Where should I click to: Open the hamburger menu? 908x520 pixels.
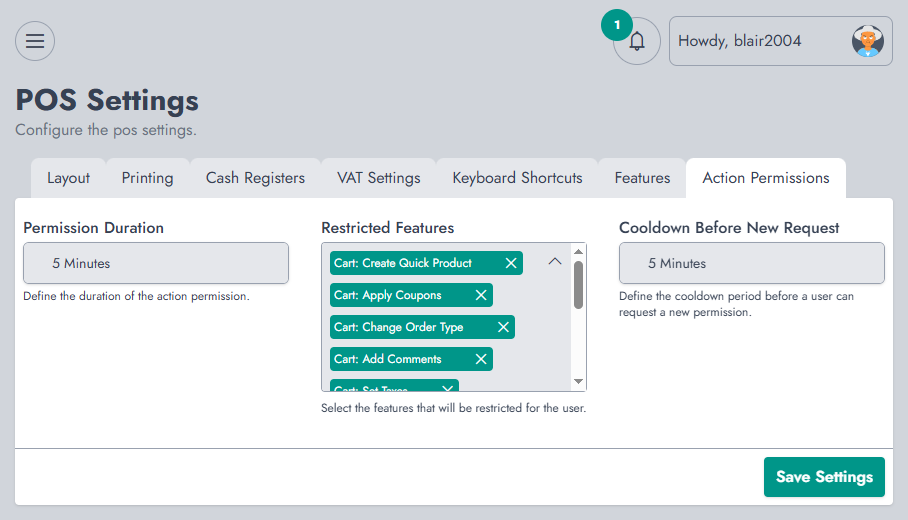click(35, 41)
